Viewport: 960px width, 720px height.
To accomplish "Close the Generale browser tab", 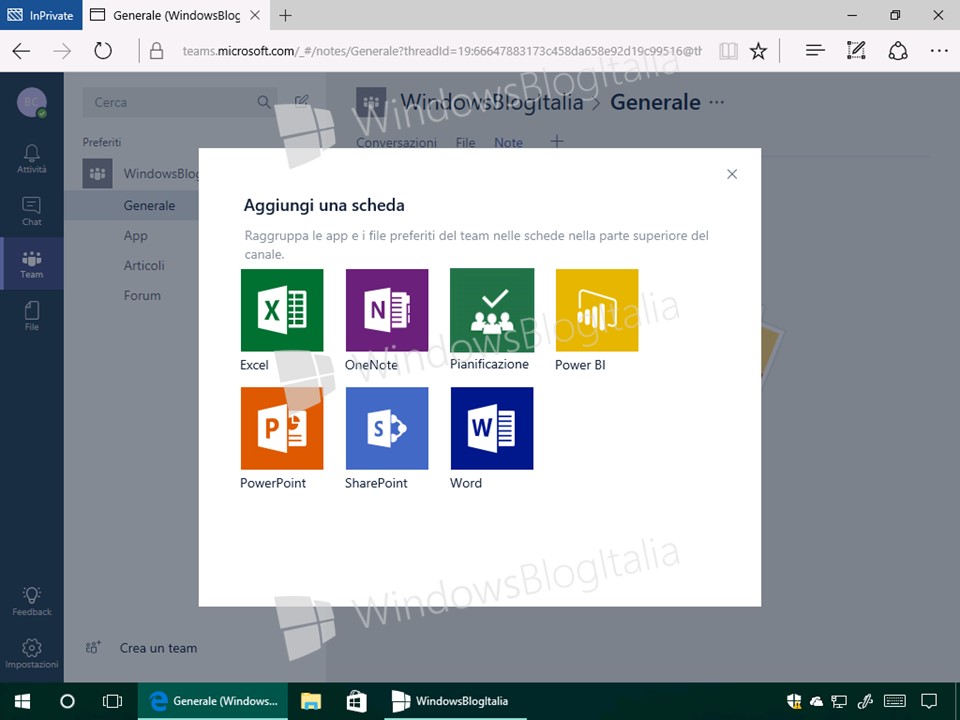I will pyautogui.click(x=255, y=15).
